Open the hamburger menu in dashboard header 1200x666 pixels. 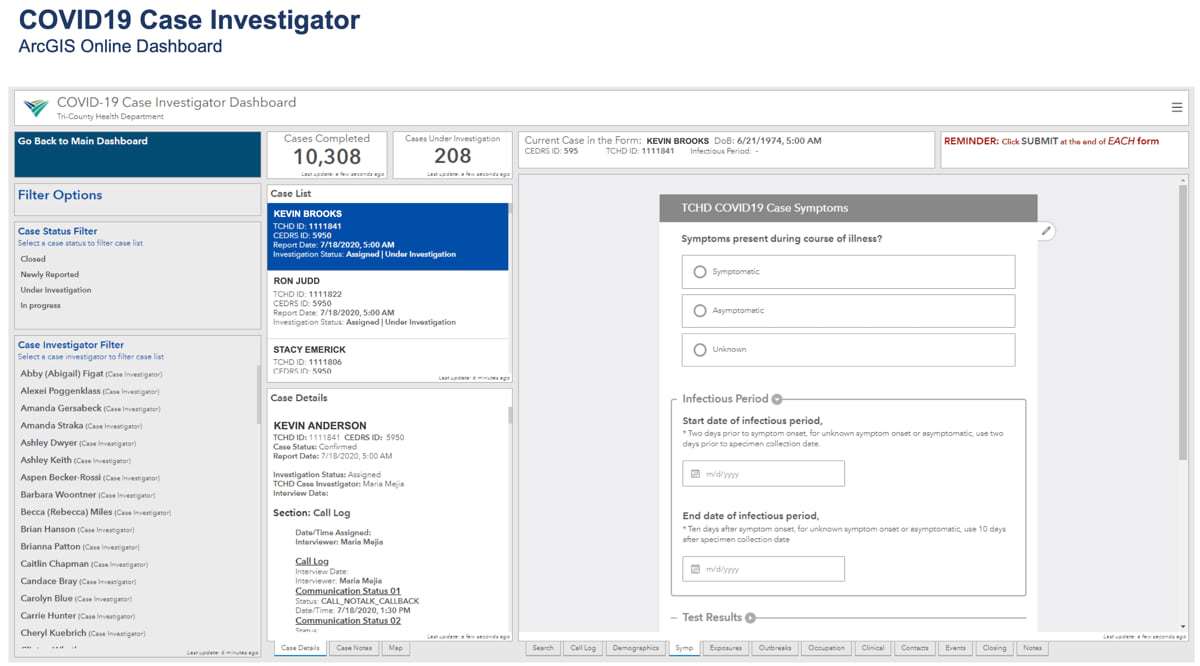(x=1177, y=107)
